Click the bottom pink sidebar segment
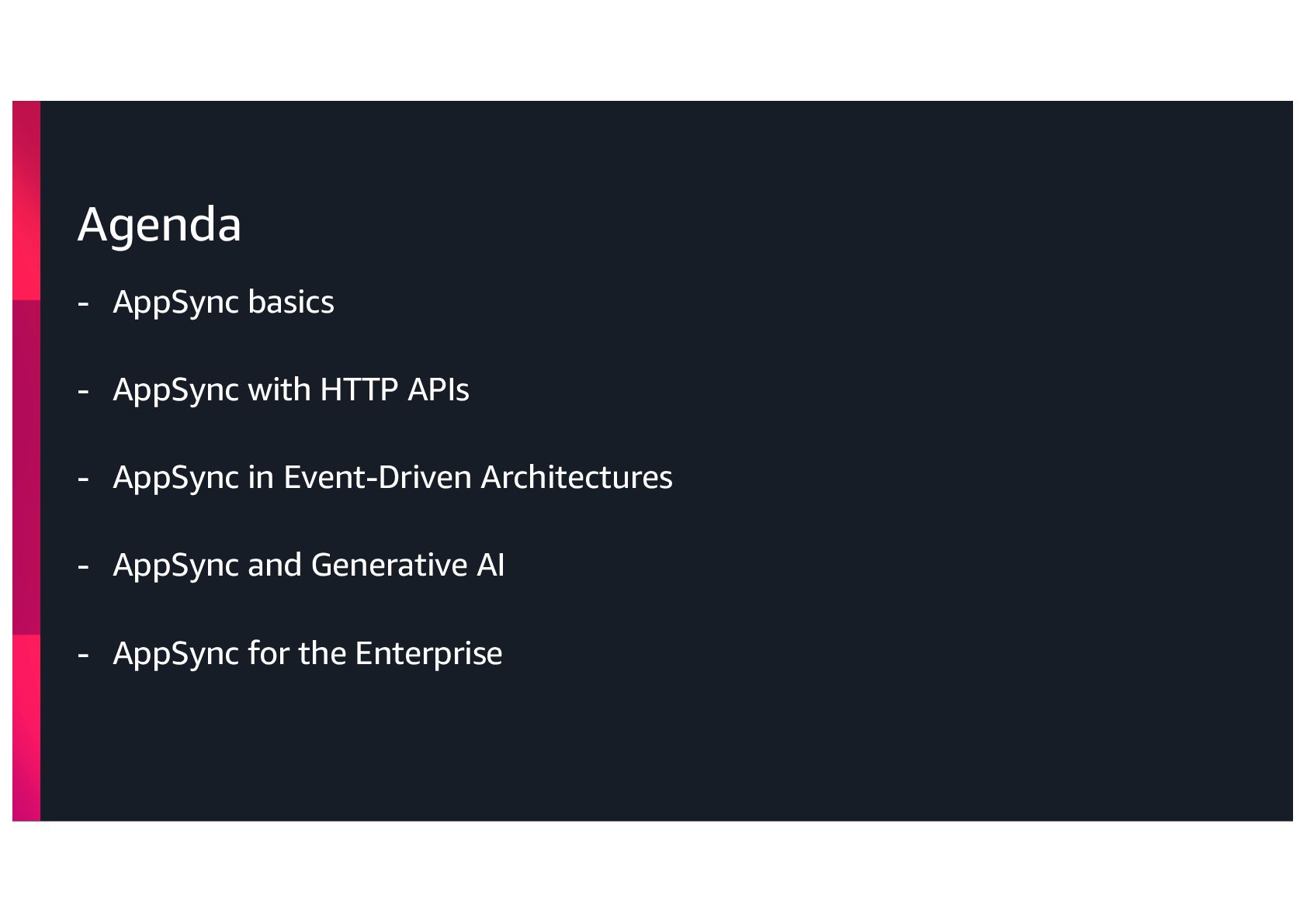1307x924 pixels. [26, 727]
